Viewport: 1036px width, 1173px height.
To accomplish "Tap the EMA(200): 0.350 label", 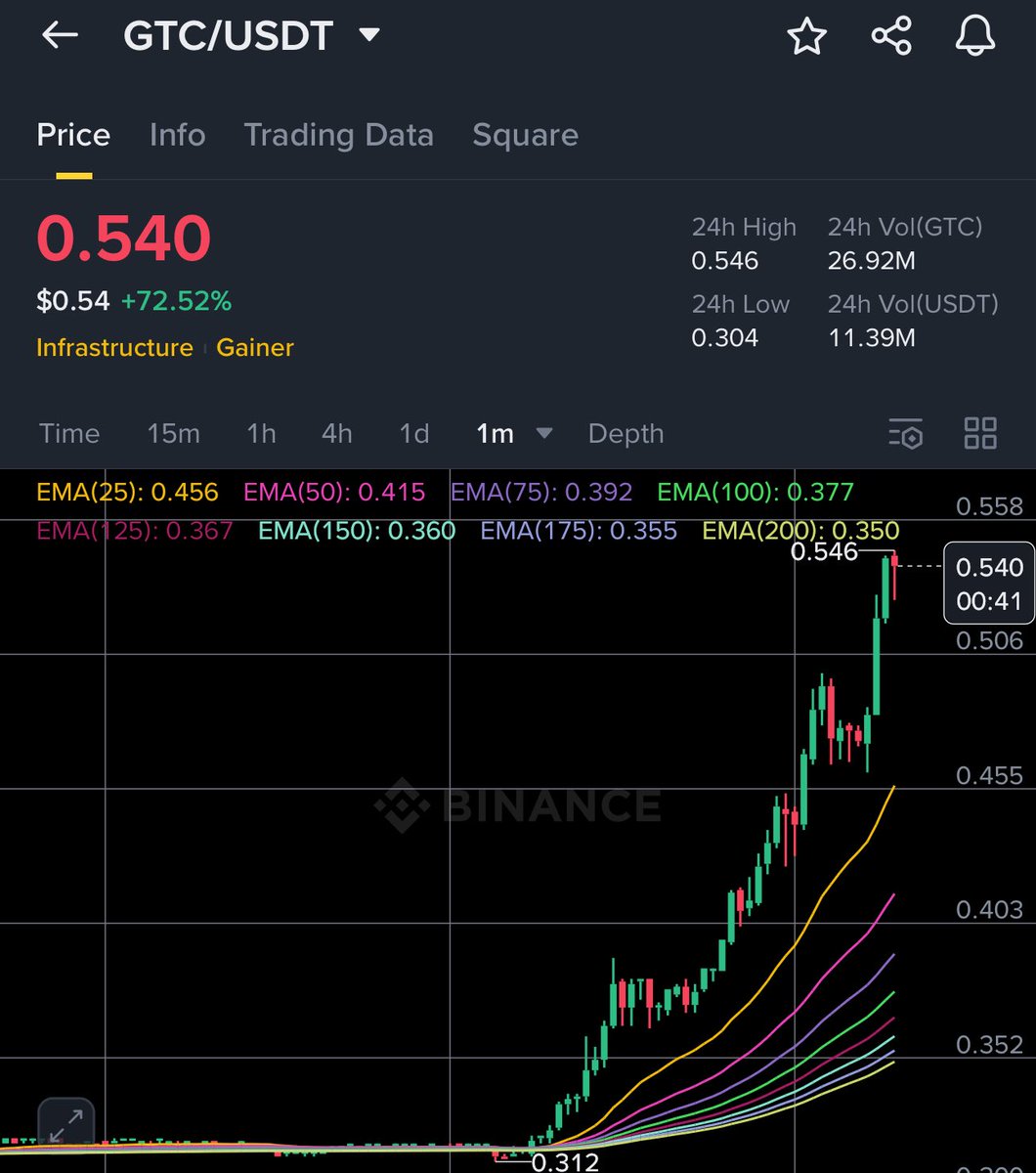I will [800, 531].
